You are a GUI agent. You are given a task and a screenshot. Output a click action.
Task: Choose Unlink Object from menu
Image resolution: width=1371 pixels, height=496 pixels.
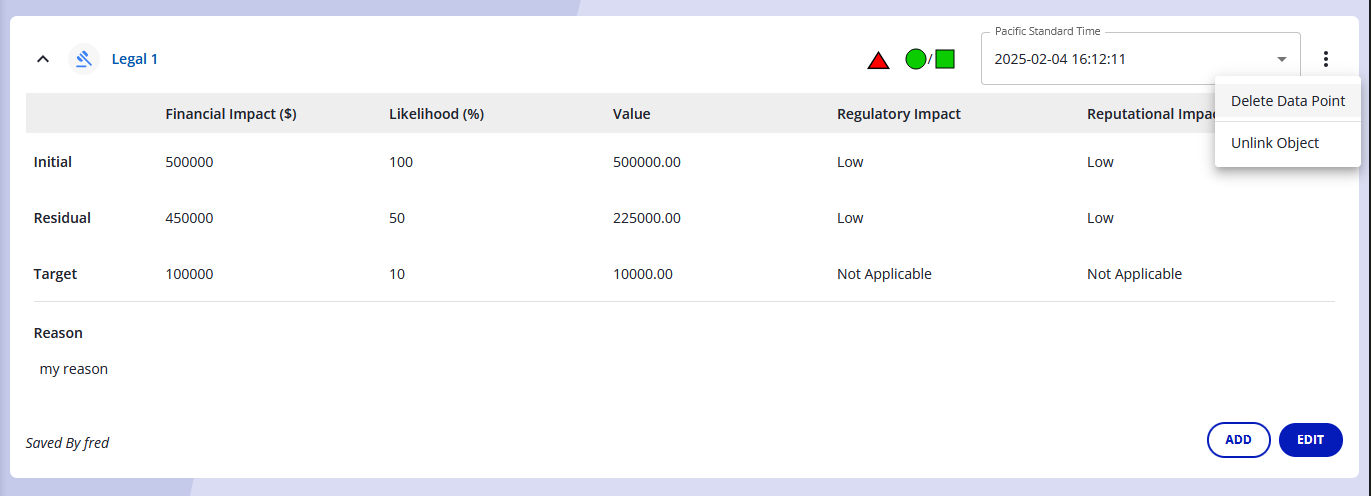click(x=1274, y=143)
